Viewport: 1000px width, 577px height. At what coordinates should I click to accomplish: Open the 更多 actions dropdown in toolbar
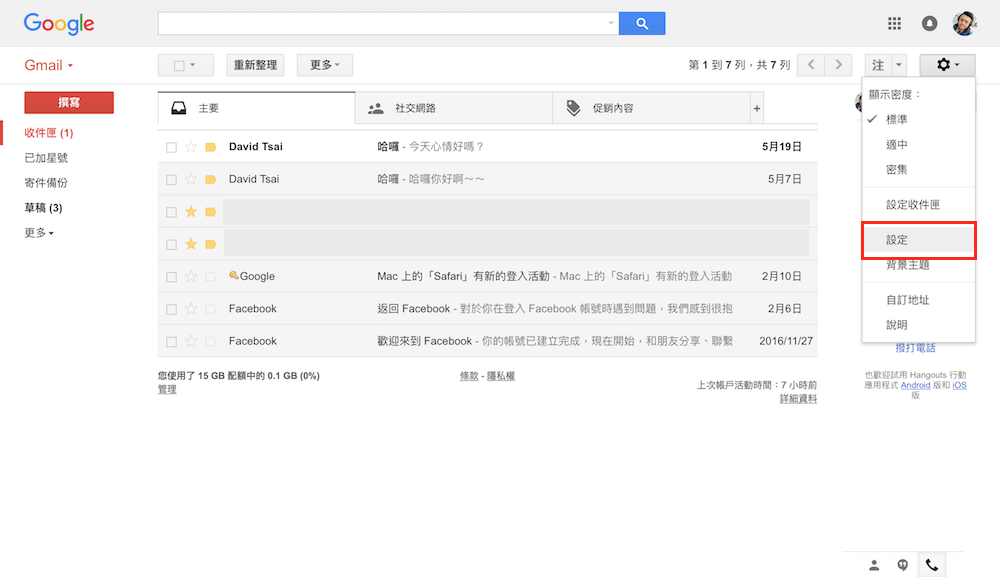pyautogui.click(x=324, y=65)
